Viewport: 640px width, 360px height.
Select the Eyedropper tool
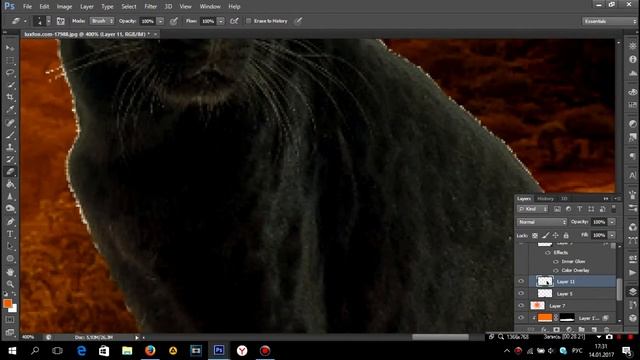10,109
